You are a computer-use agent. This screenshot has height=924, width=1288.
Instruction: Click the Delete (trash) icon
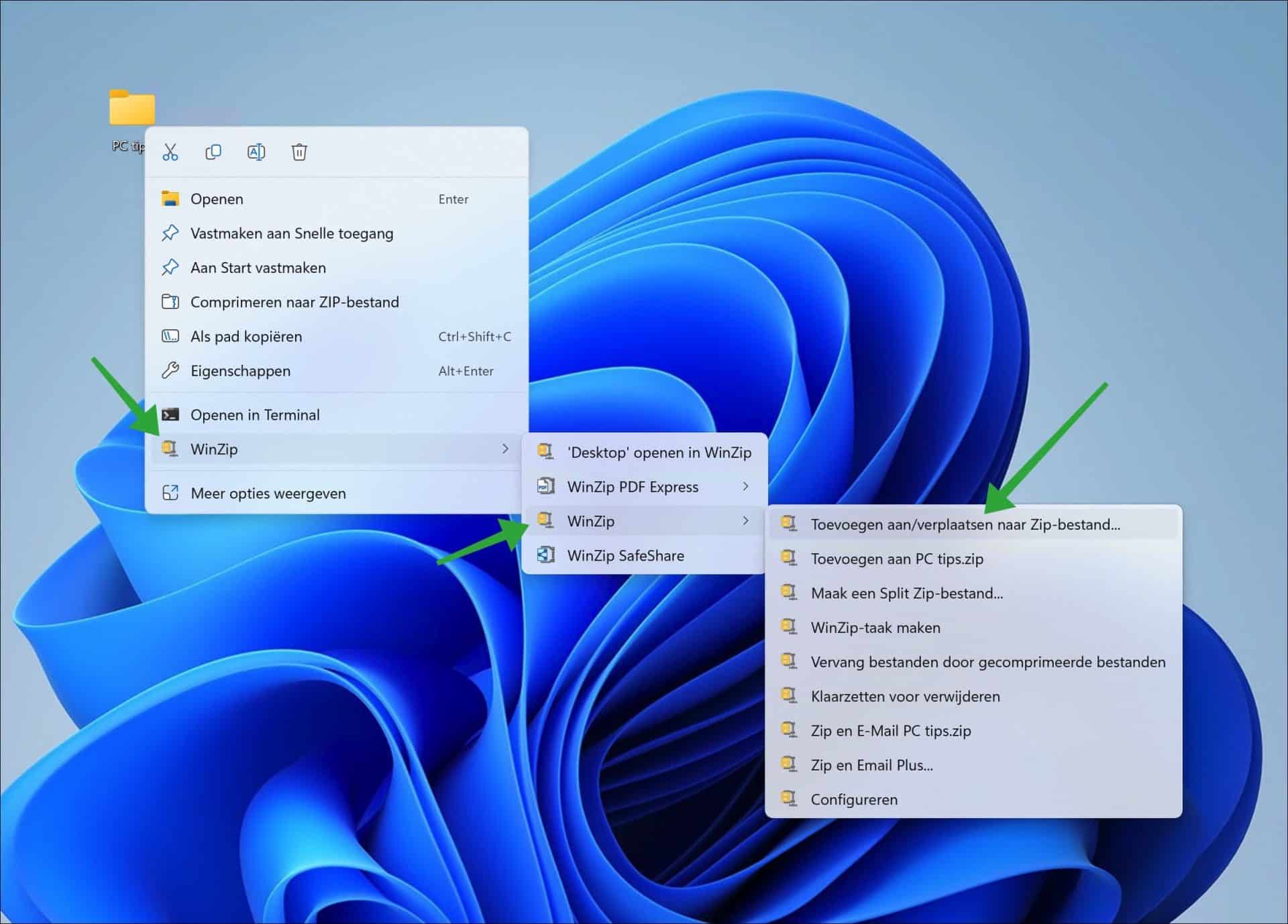tap(299, 152)
